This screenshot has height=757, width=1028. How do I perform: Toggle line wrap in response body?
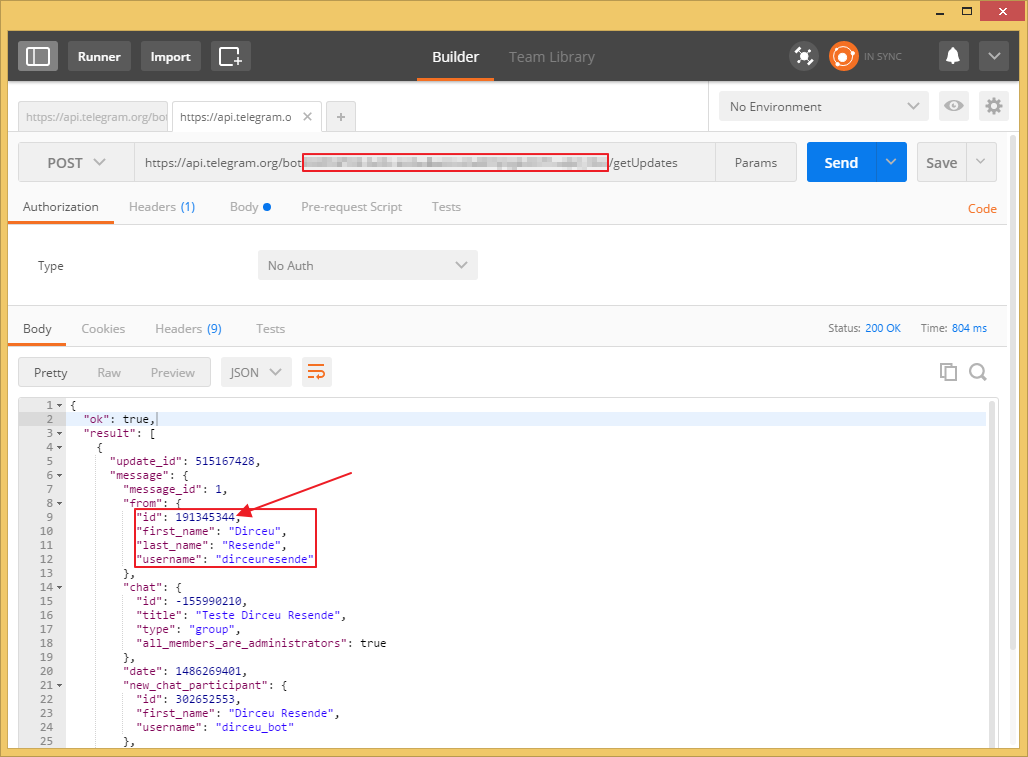tap(317, 372)
